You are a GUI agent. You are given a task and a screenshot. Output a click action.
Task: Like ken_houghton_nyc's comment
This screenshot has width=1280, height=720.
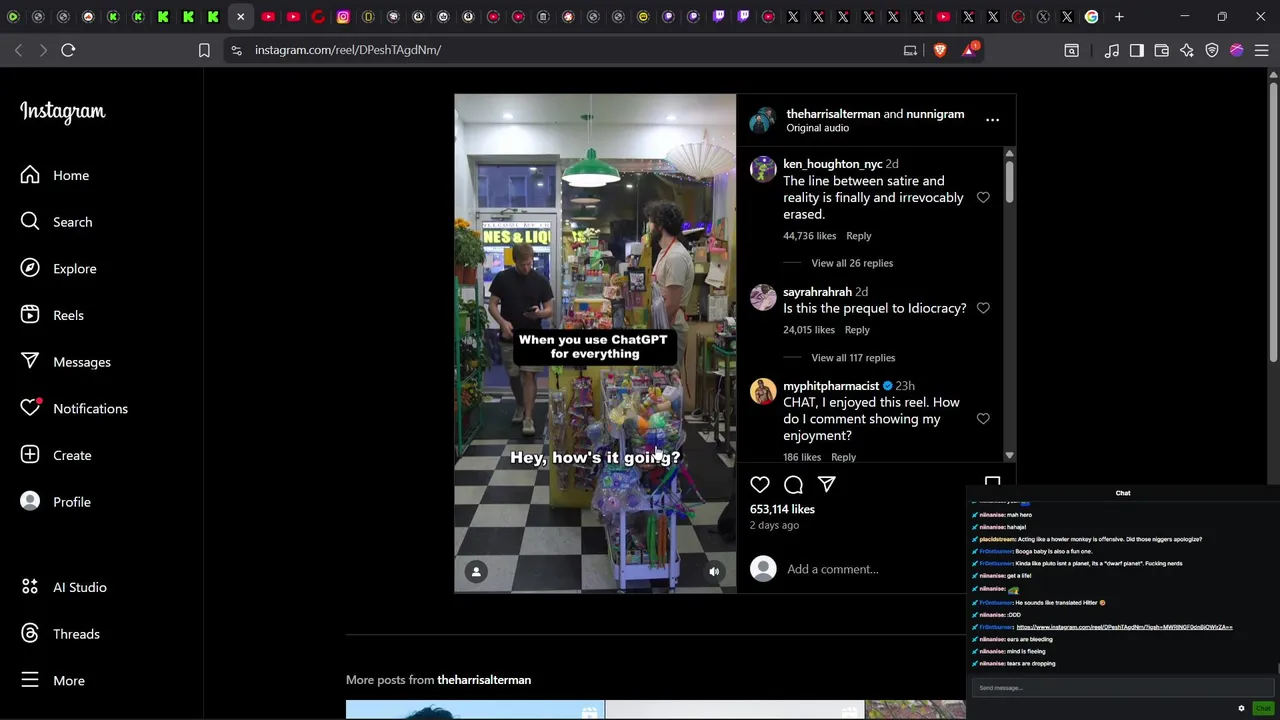(983, 198)
